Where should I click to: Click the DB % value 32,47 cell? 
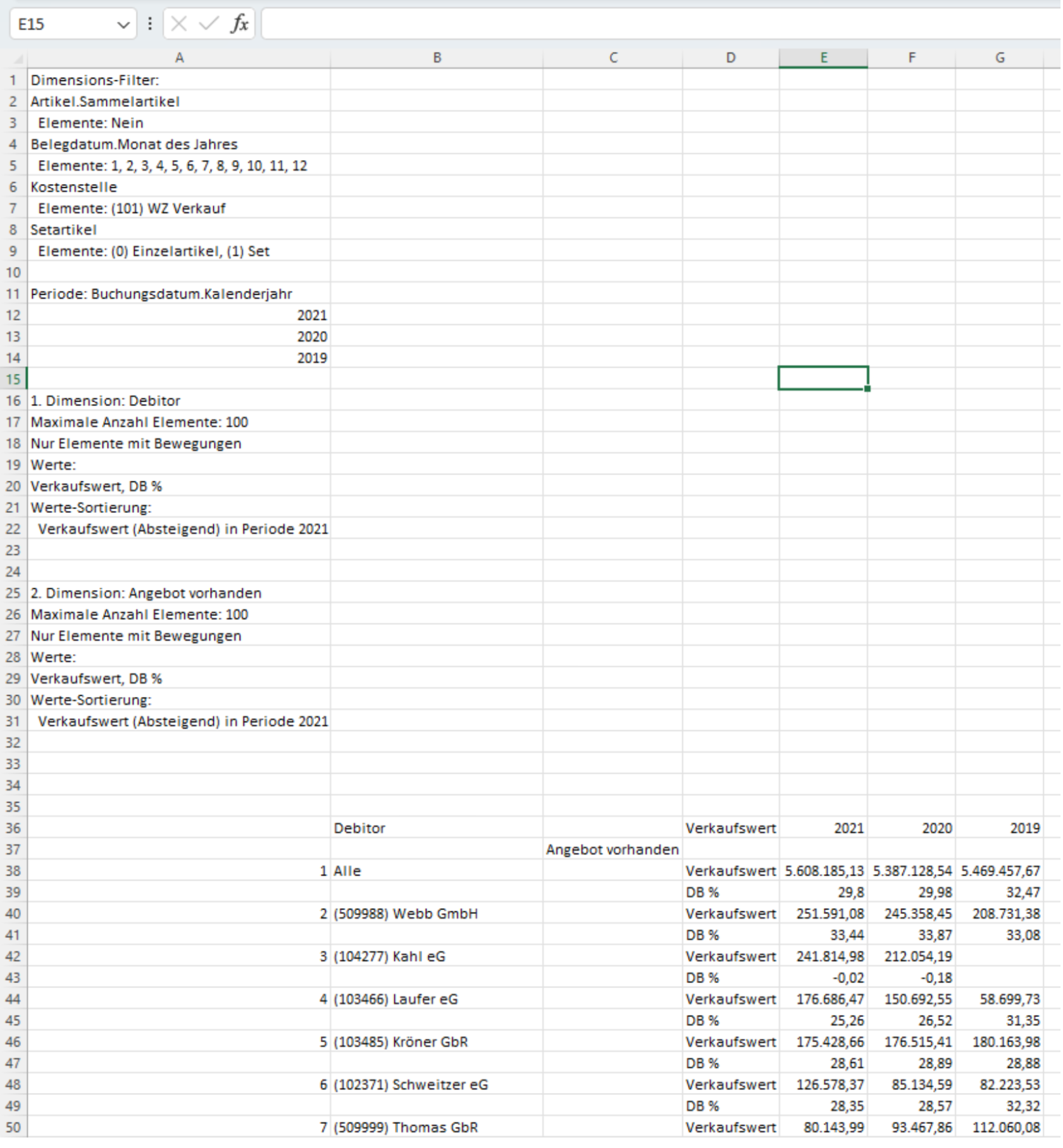[x=1000, y=892]
